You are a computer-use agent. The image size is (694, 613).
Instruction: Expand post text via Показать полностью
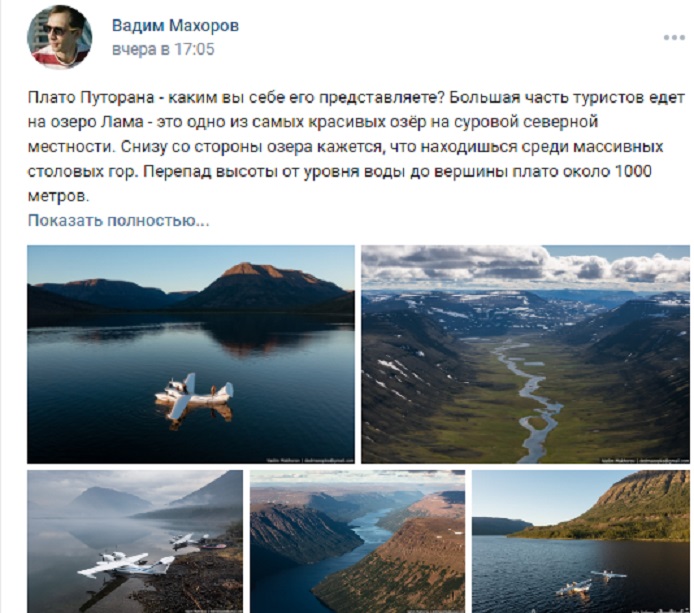coord(118,220)
